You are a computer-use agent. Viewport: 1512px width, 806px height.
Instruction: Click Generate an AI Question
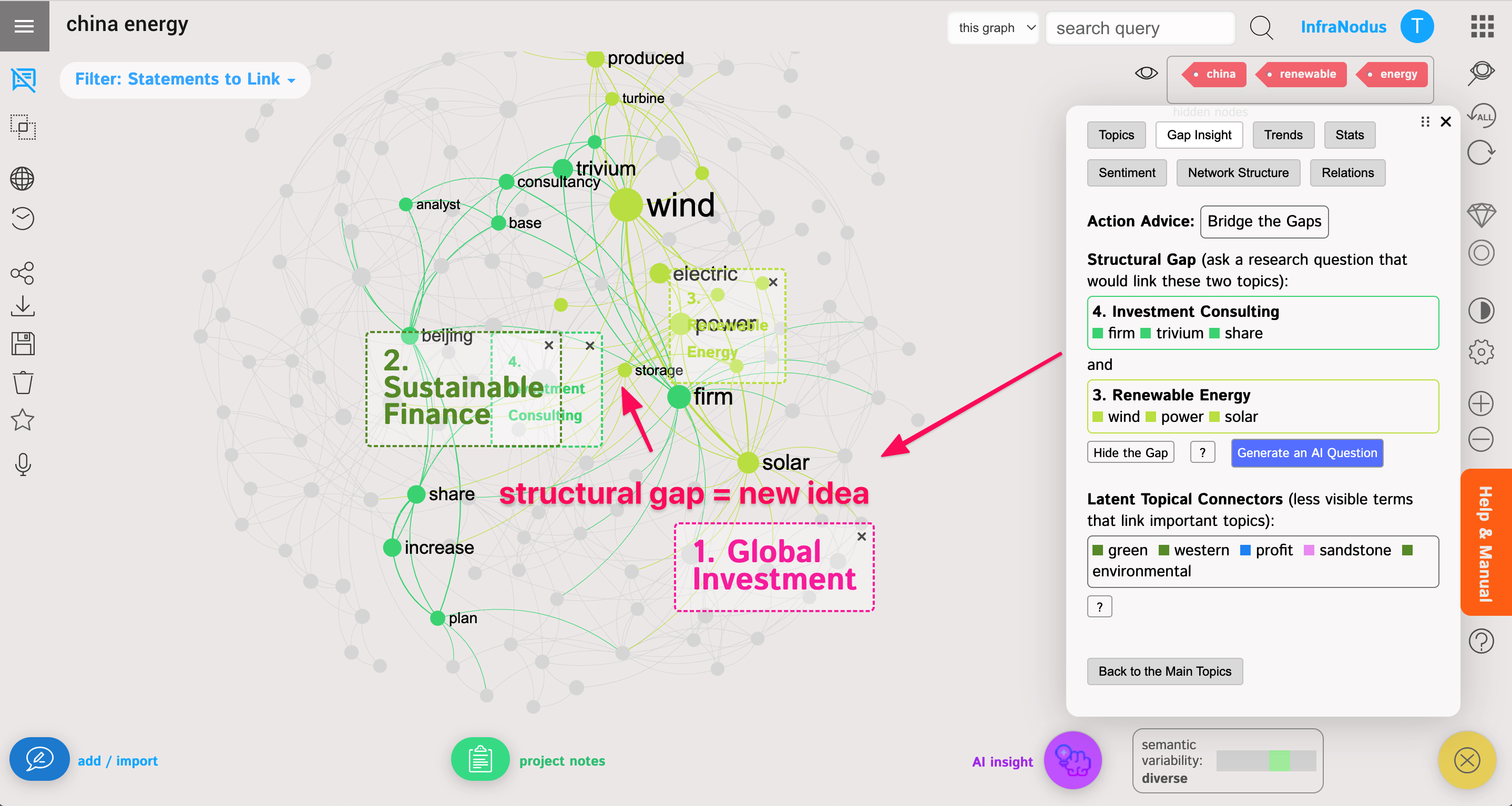[x=1306, y=452]
